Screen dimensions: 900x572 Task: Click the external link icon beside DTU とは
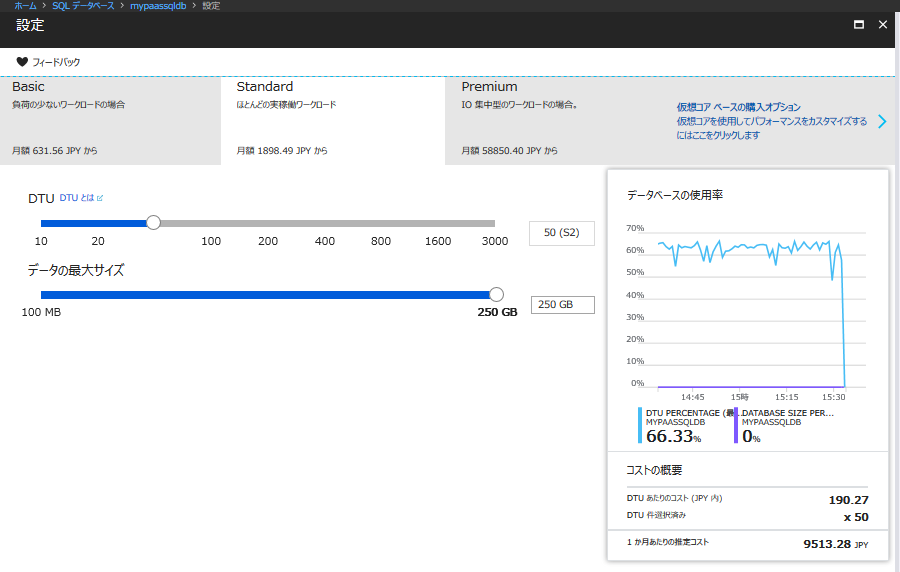pos(100,198)
